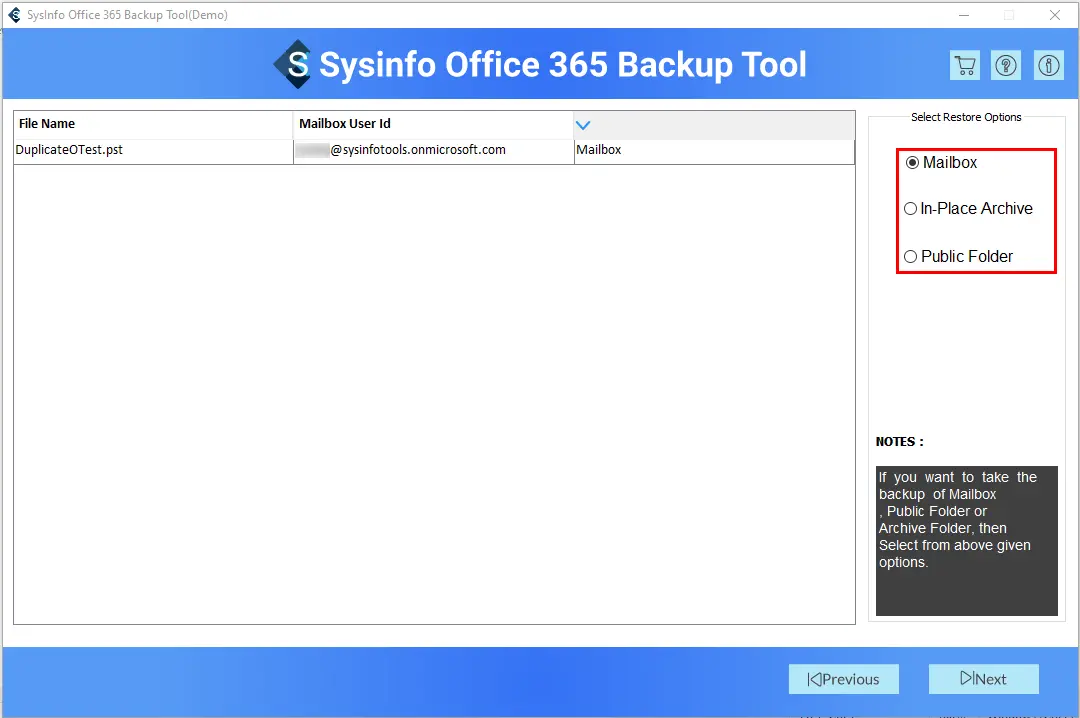Expand the blue chevron column dropdown

(x=583, y=125)
